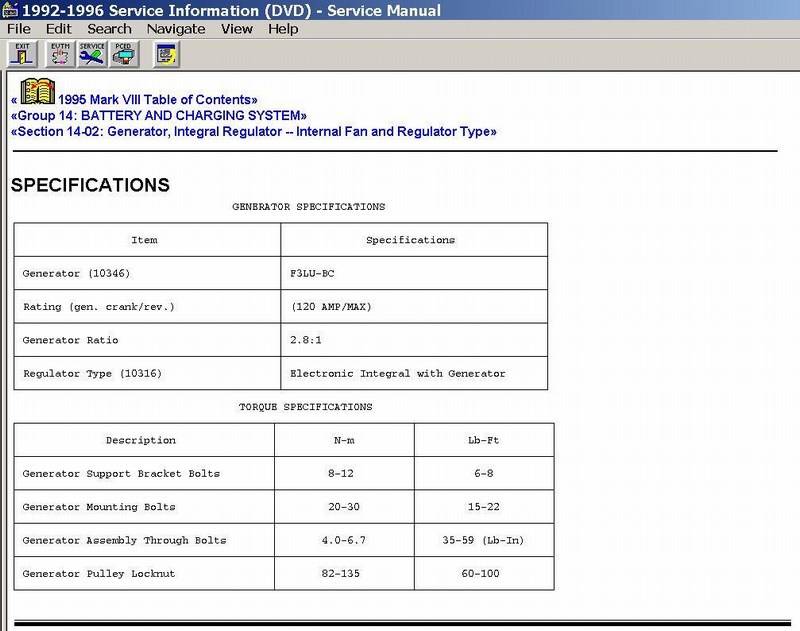
Task: Select 'Generator Mounting Bolts' row label
Action: [x=99, y=507]
